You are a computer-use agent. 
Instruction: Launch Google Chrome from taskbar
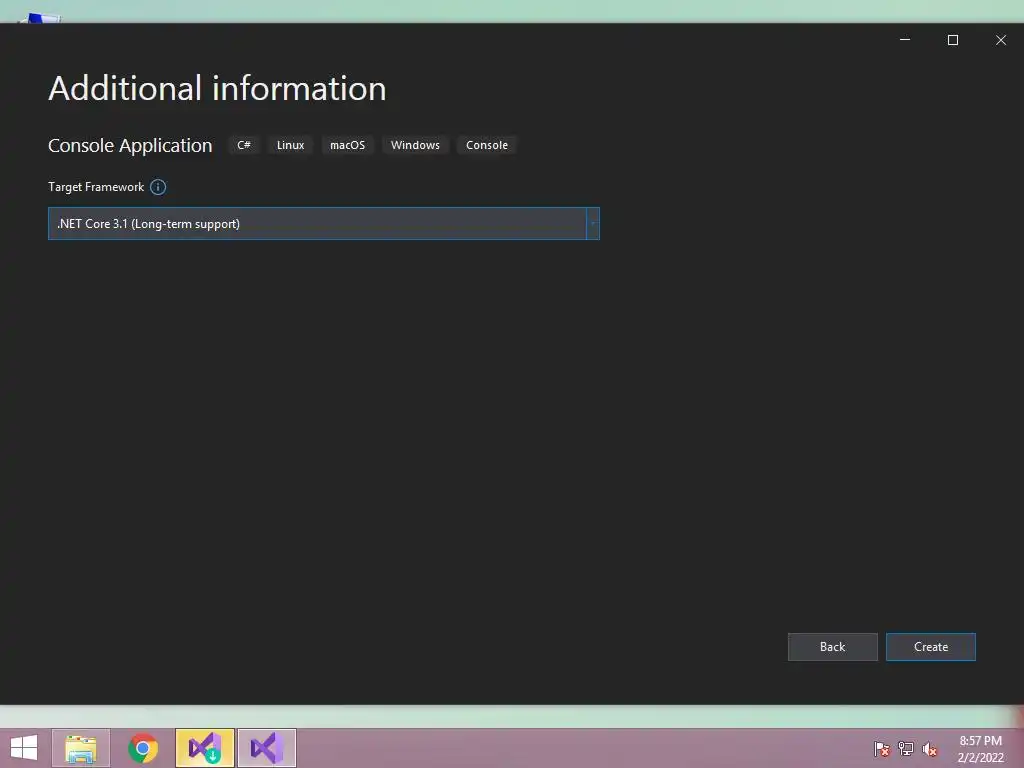(x=143, y=748)
